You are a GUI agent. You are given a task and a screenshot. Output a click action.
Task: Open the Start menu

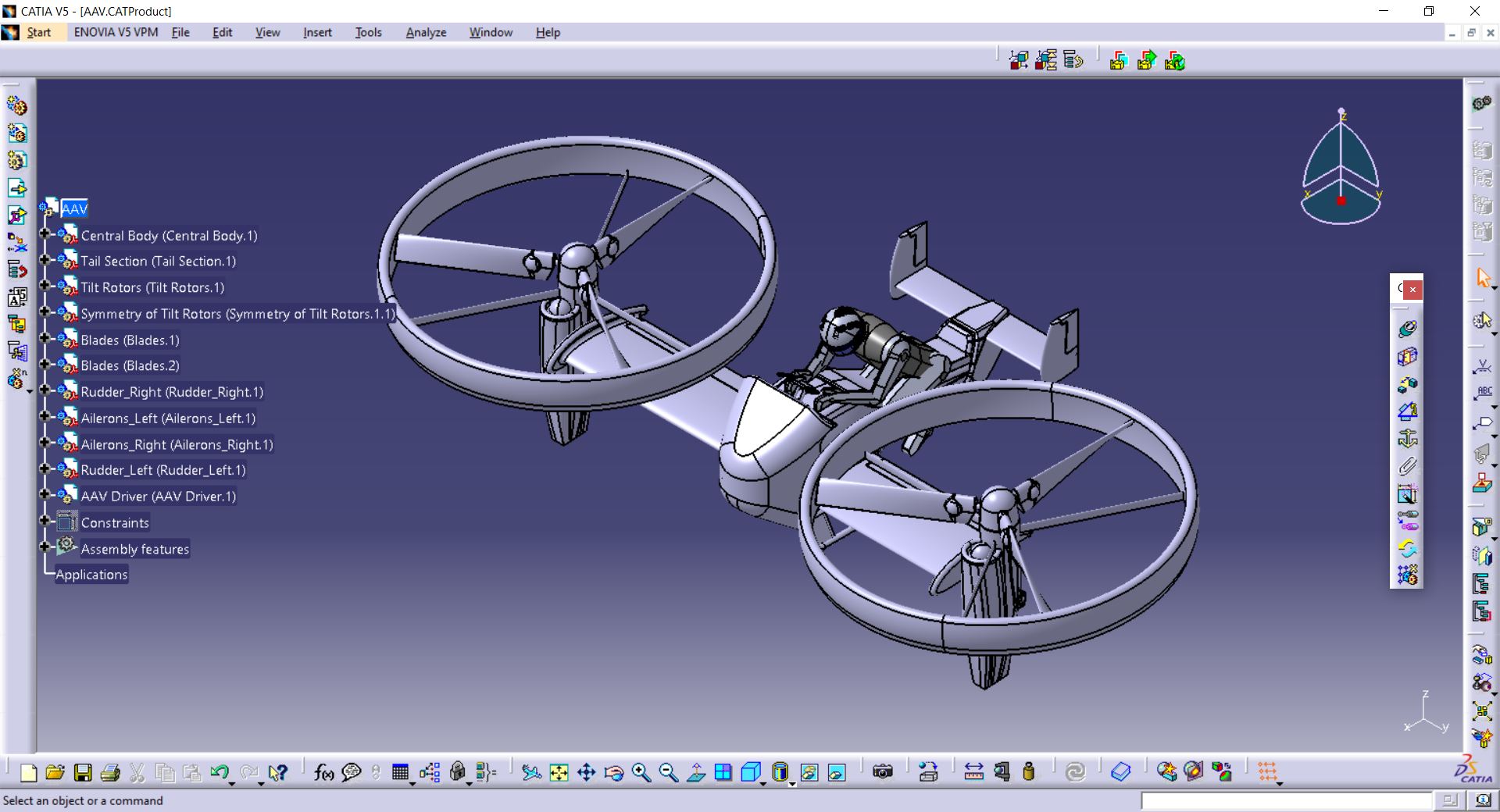coord(39,32)
